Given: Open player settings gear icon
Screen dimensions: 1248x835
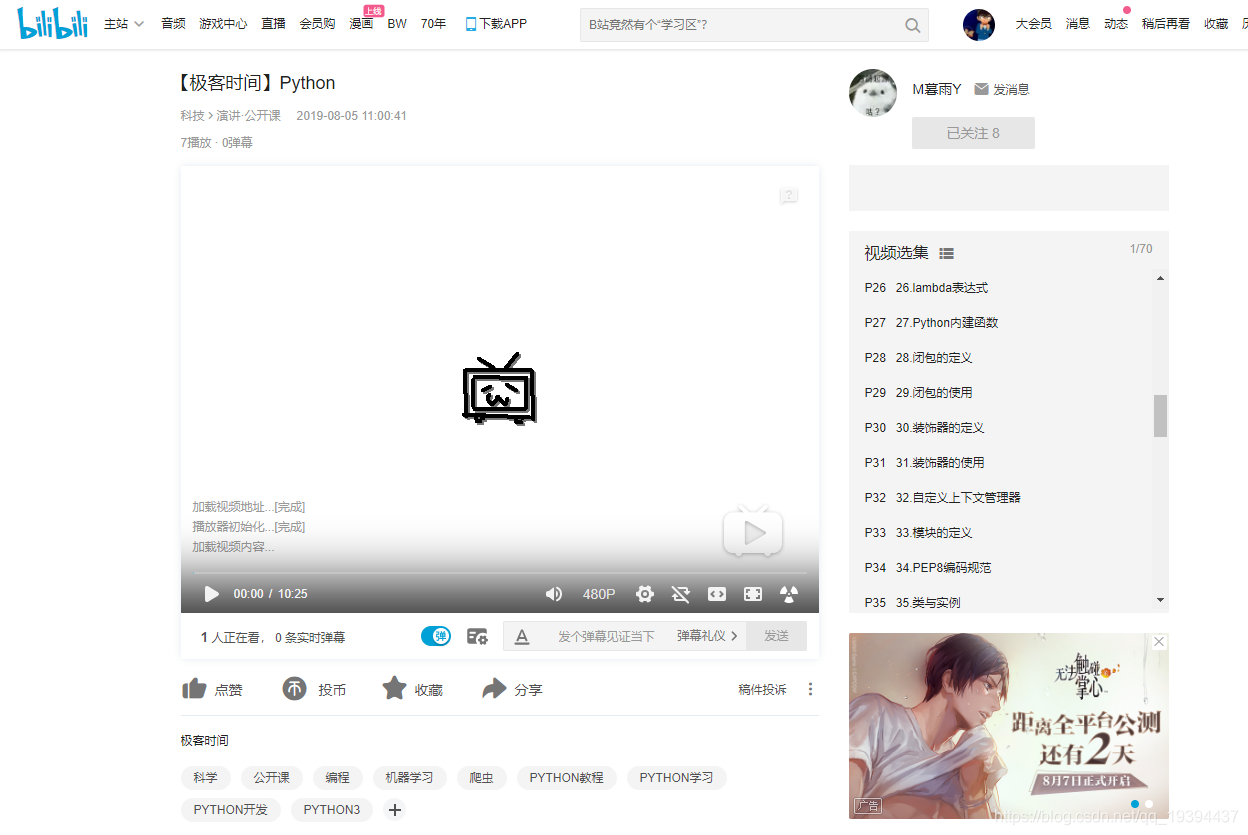Looking at the screenshot, I should click(x=645, y=594).
